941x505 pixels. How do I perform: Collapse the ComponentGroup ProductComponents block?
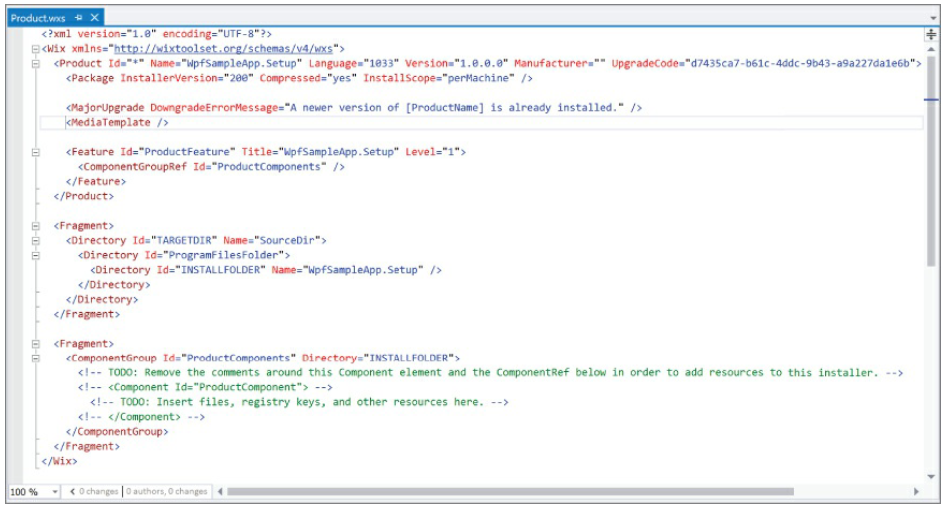[36, 358]
